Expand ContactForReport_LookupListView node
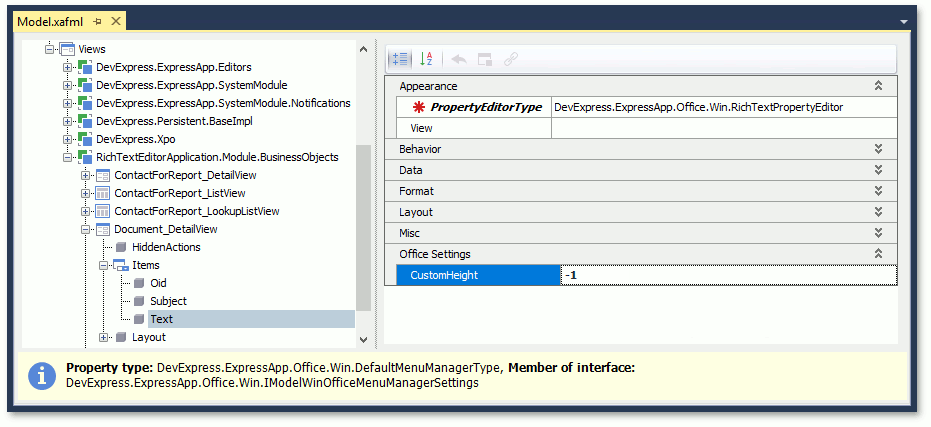Image resolution: width=931 pixels, height=427 pixels. 86,211
